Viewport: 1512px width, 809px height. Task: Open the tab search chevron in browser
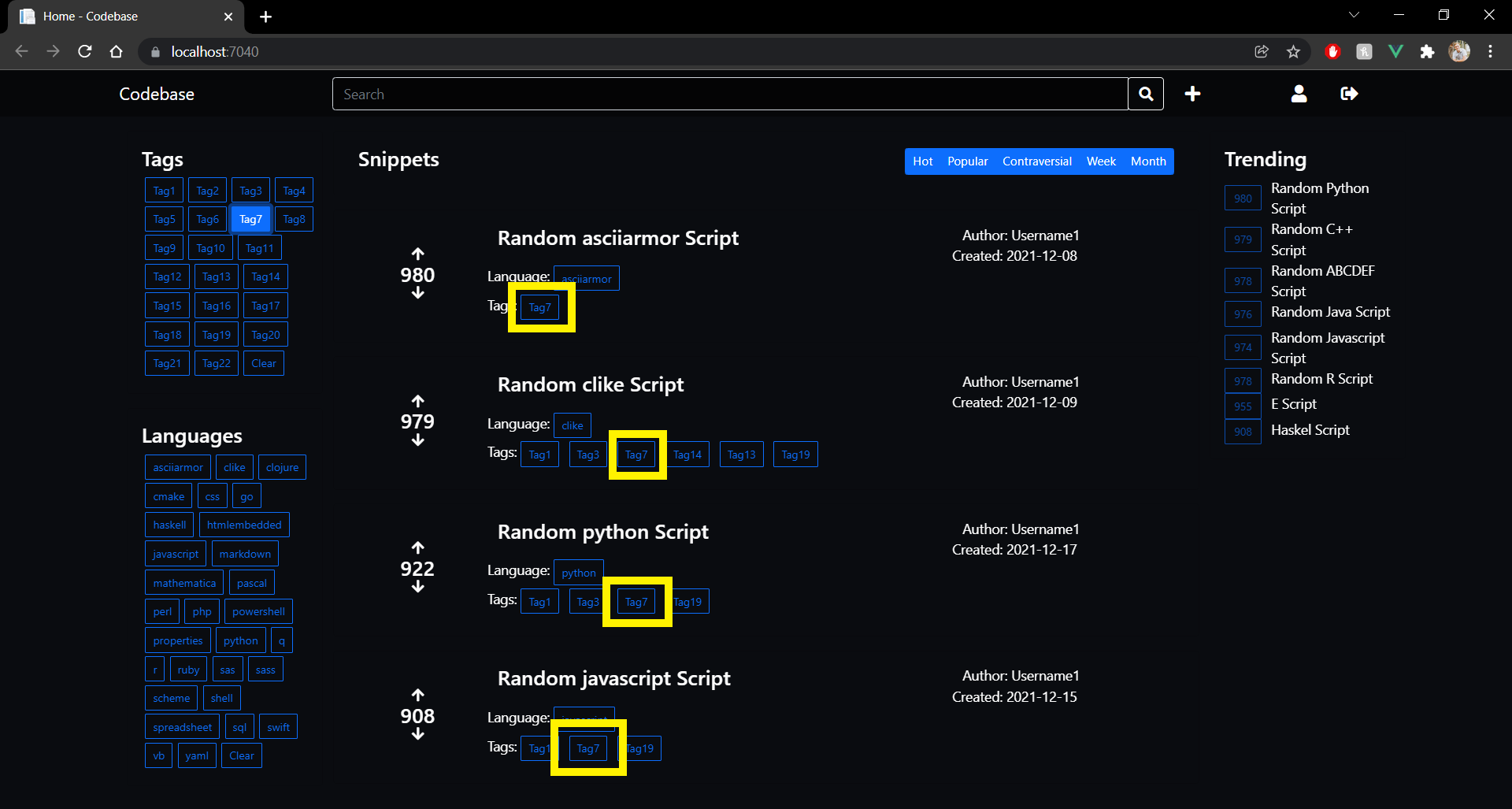(x=1353, y=14)
